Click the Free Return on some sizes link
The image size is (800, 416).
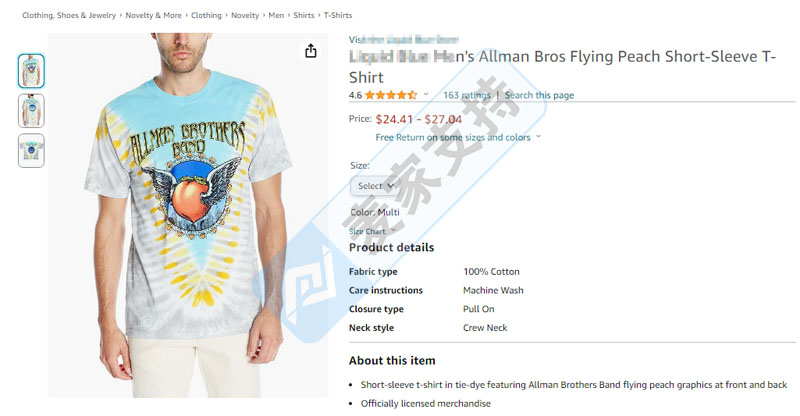453,137
